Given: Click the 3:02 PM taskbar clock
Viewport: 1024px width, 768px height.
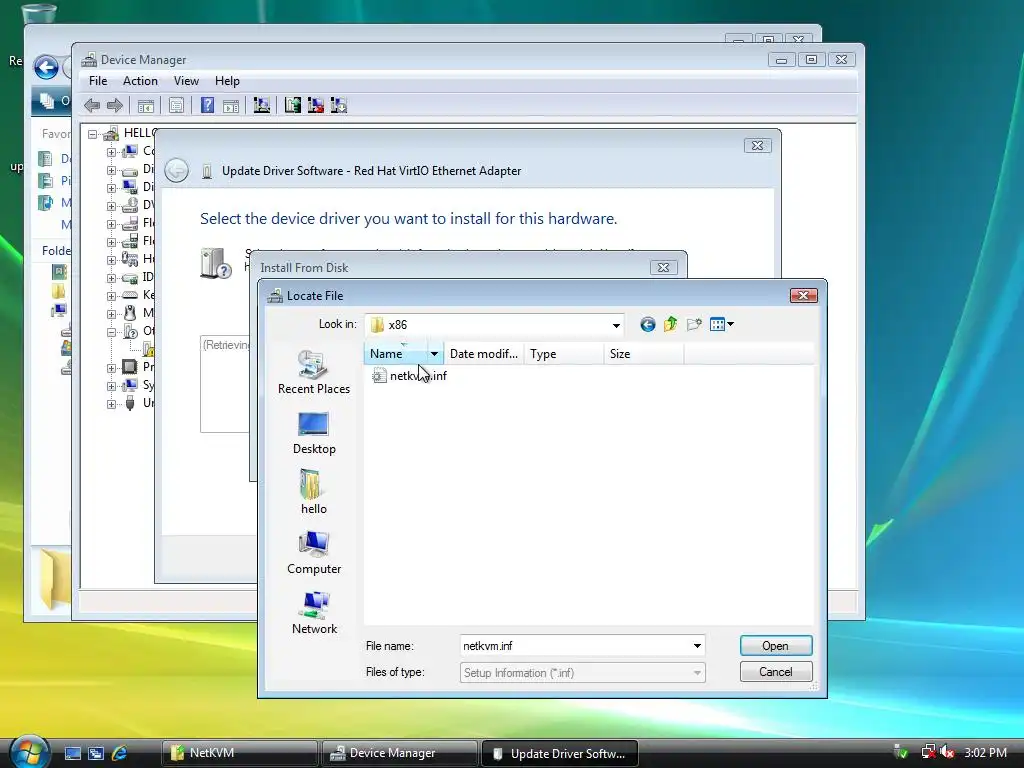Looking at the screenshot, I should [985, 752].
